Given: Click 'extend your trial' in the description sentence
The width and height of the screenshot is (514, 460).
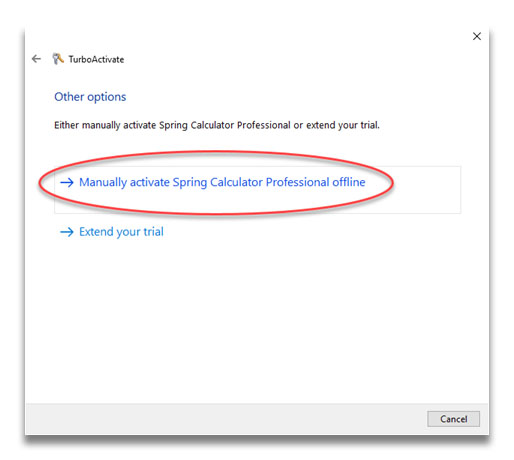Looking at the screenshot, I should (343, 125).
